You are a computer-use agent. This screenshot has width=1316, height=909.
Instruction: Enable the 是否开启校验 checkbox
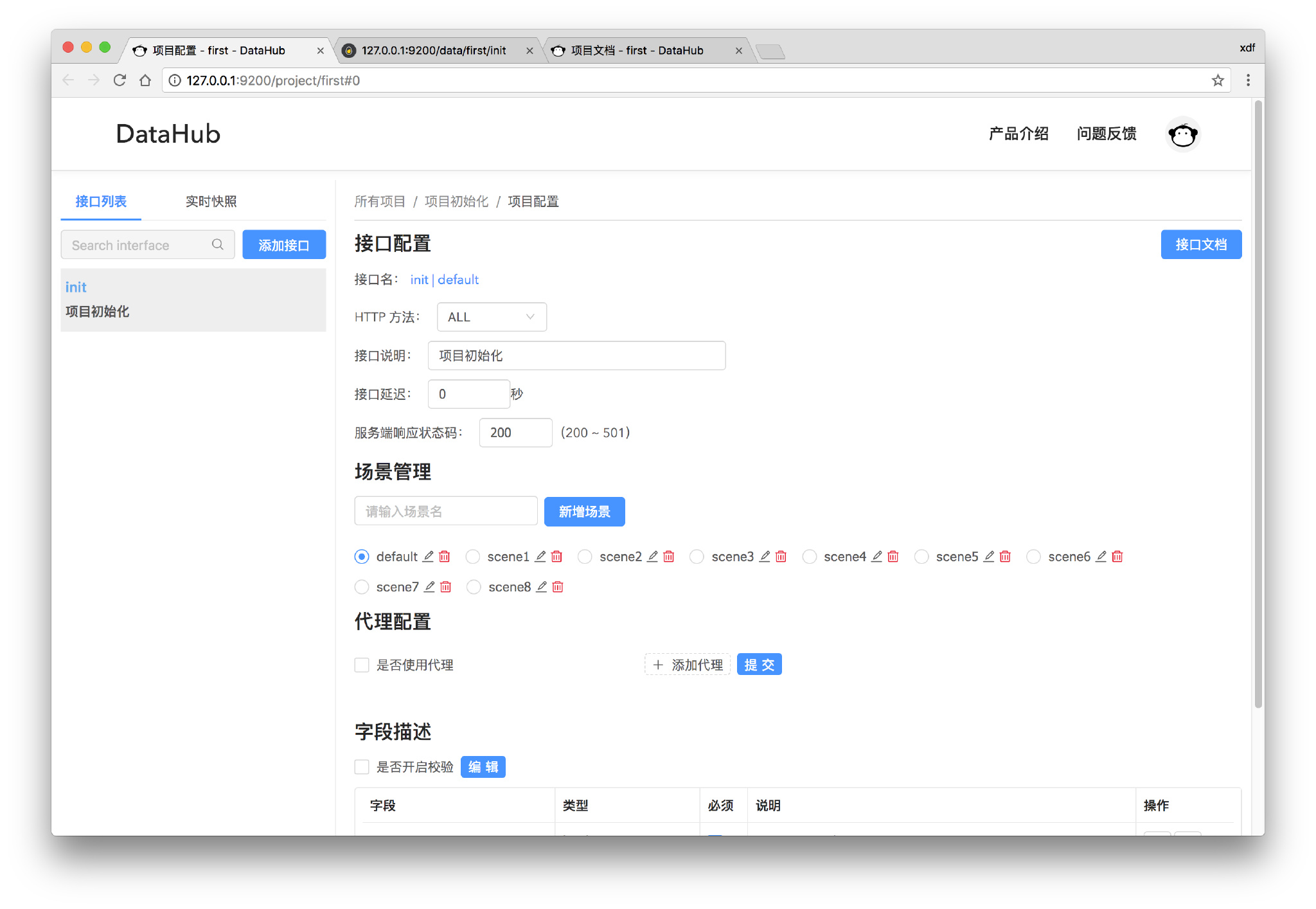point(362,767)
